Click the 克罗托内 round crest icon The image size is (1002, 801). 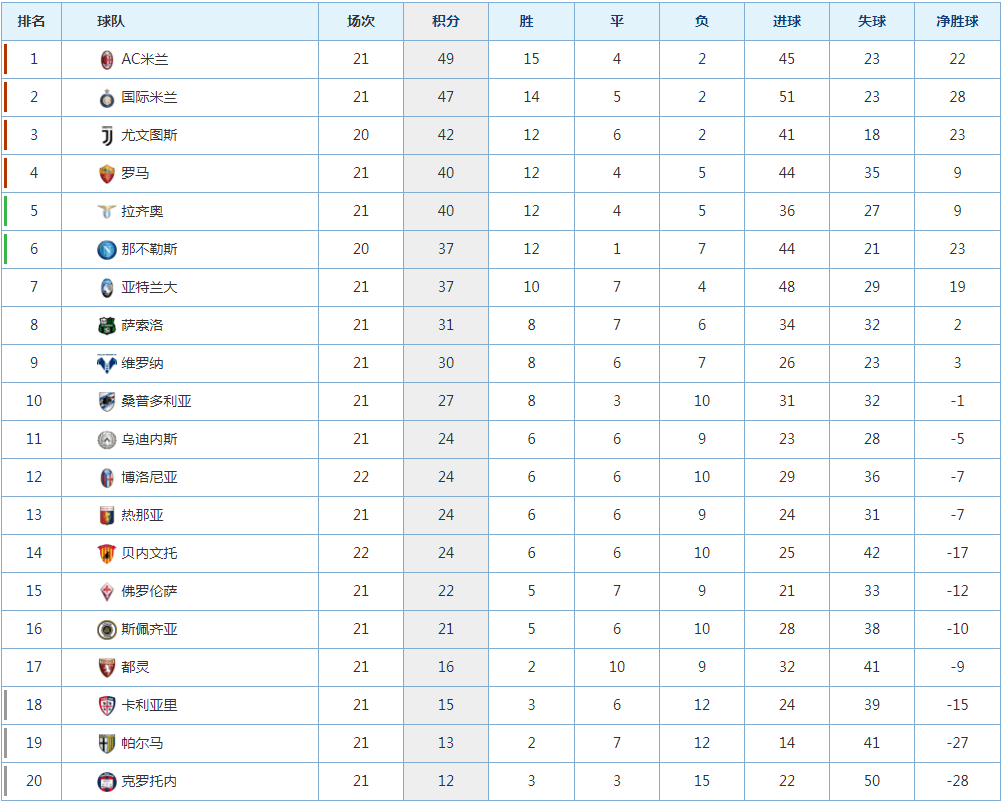(107, 781)
